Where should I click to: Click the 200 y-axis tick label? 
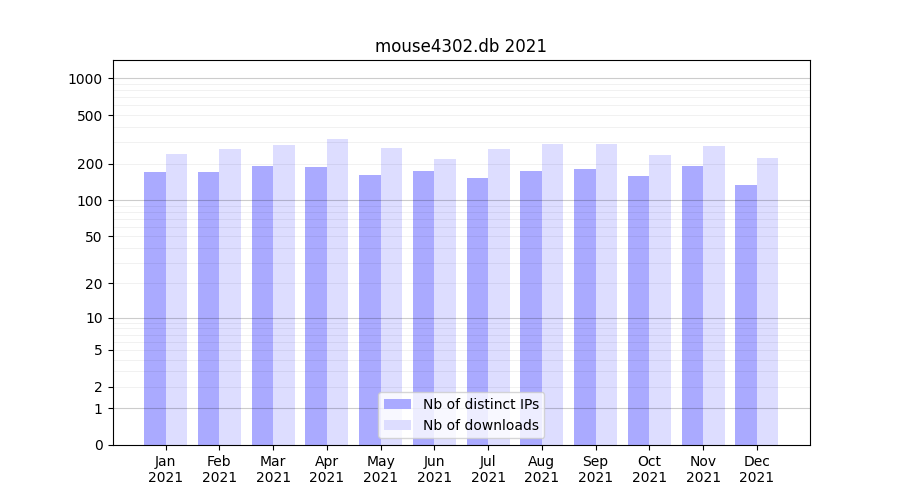coord(90,164)
